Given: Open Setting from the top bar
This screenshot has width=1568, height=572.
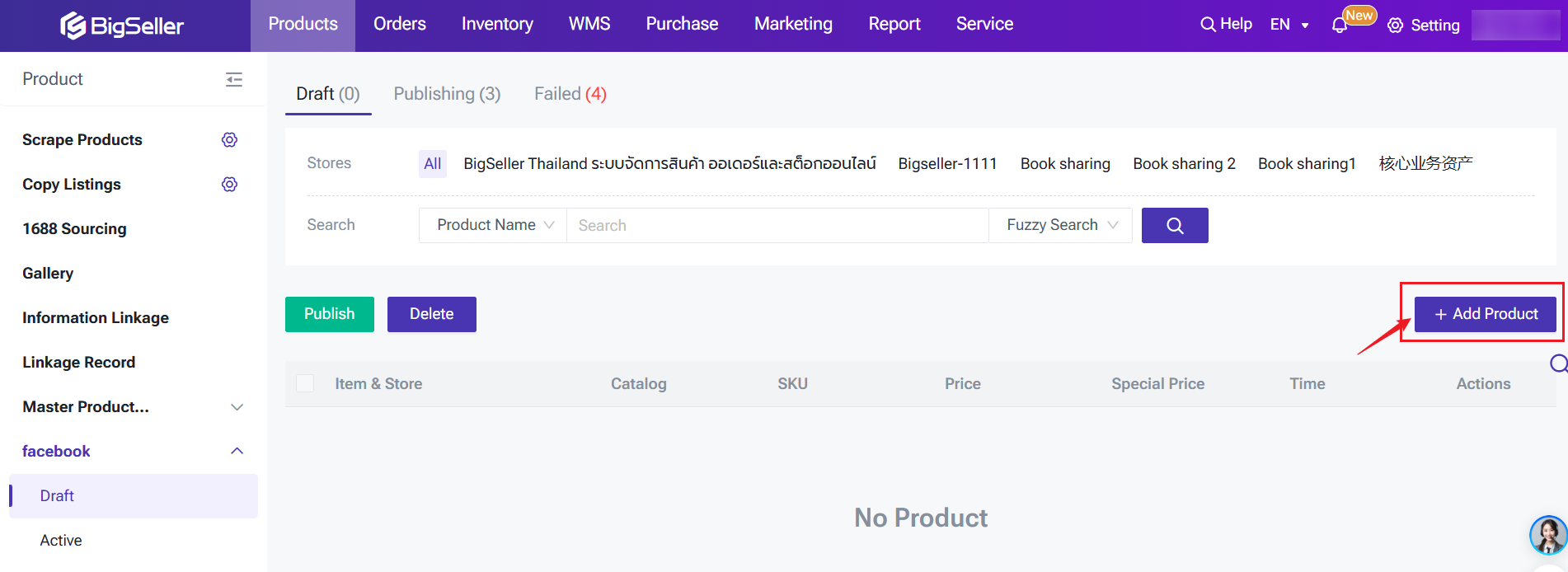Looking at the screenshot, I should click(x=1424, y=26).
